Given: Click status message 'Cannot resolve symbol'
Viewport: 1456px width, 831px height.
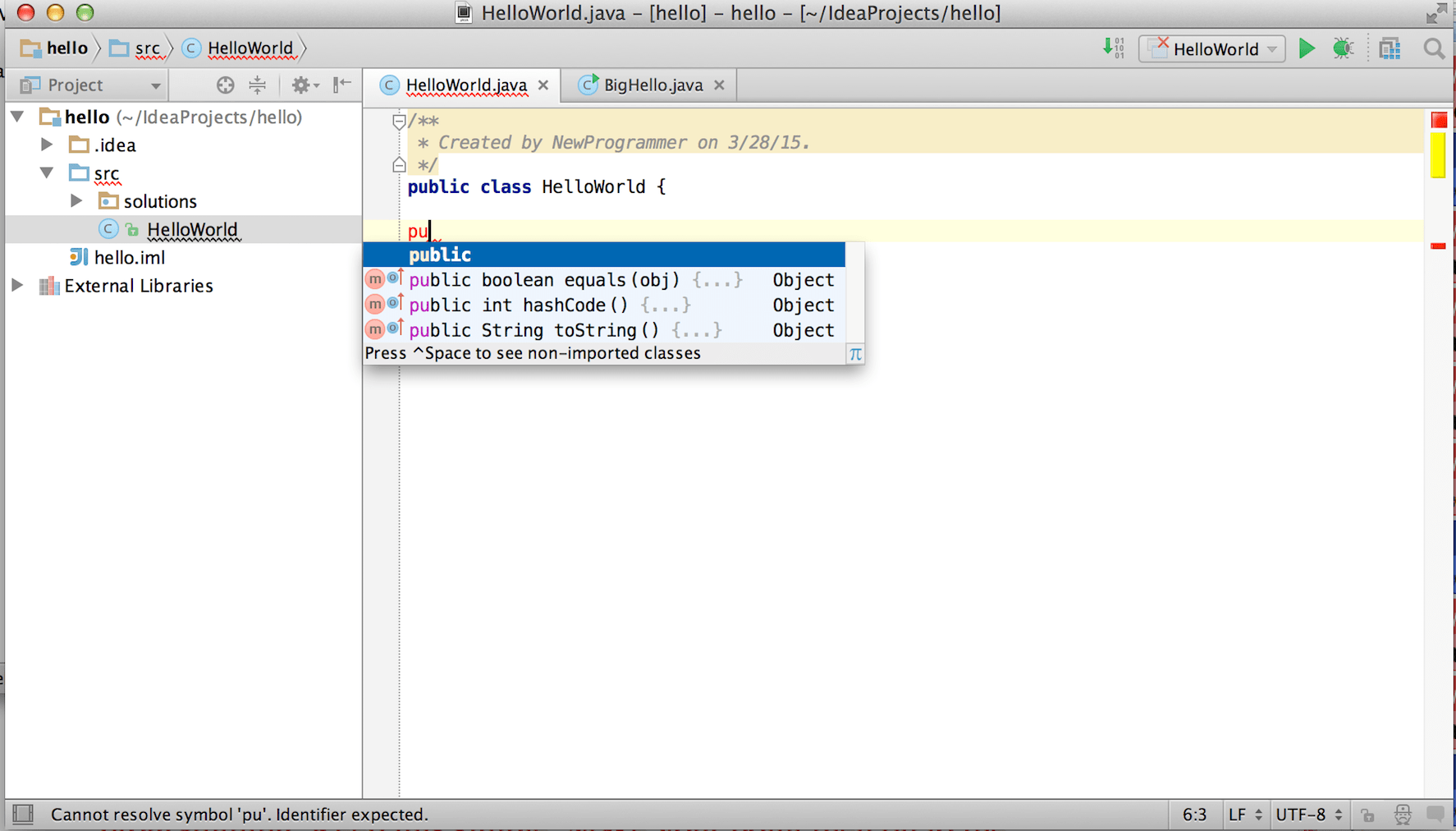Looking at the screenshot, I should pyautogui.click(x=240, y=815).
